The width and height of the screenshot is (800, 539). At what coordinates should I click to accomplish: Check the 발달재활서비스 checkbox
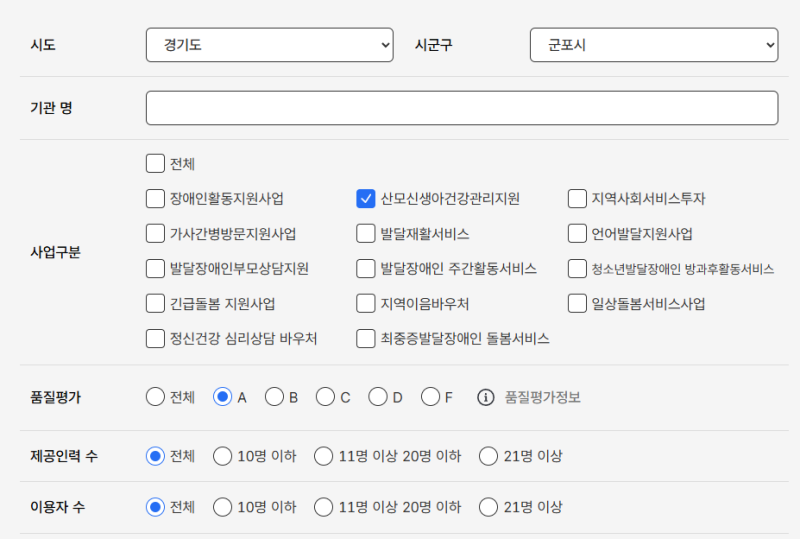tap(366, 234)
